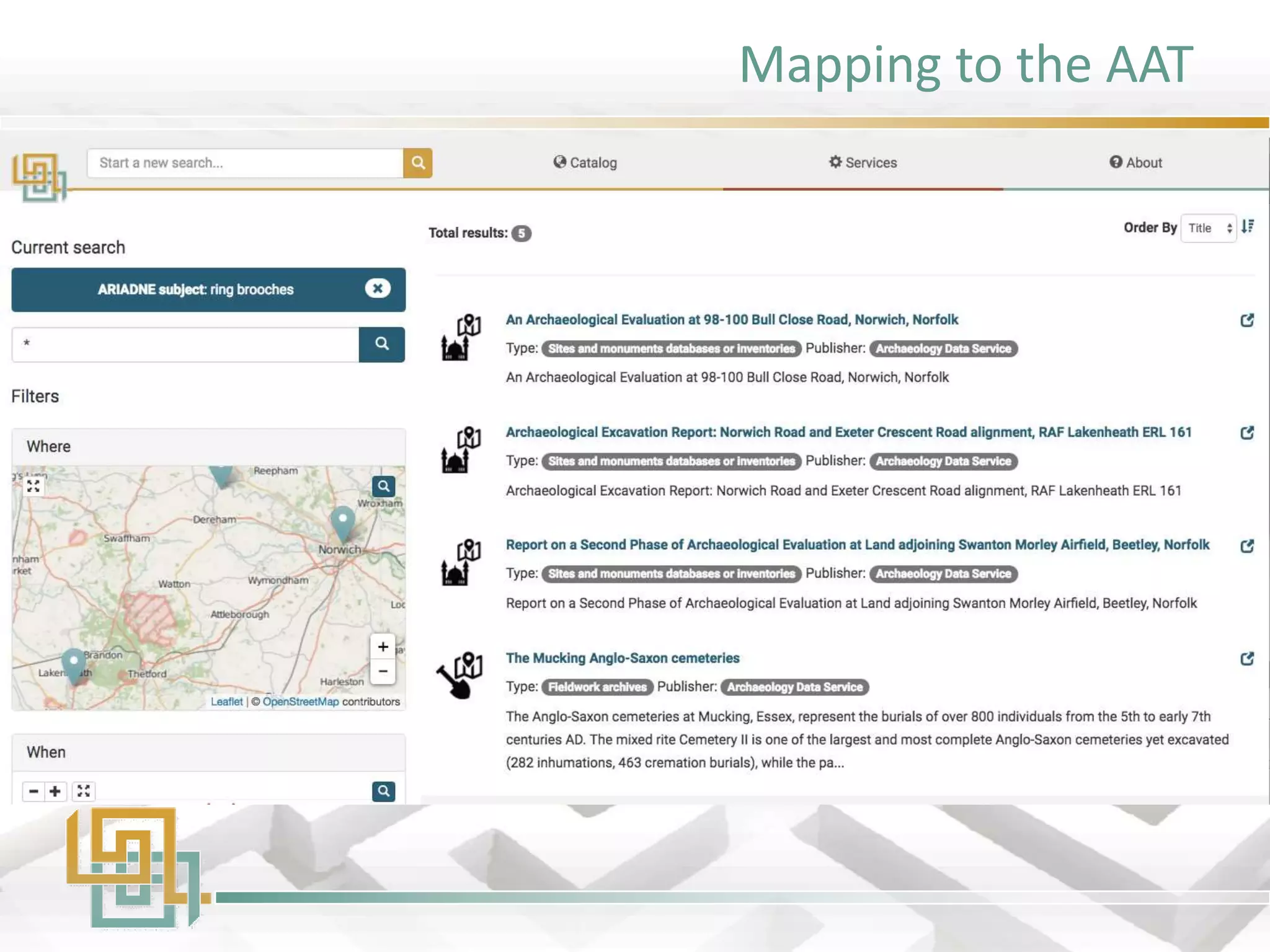This screenshot has height=952, width=1270.
Task: Open the Order By Title dropdown
Action: [x=1208, y=228]
